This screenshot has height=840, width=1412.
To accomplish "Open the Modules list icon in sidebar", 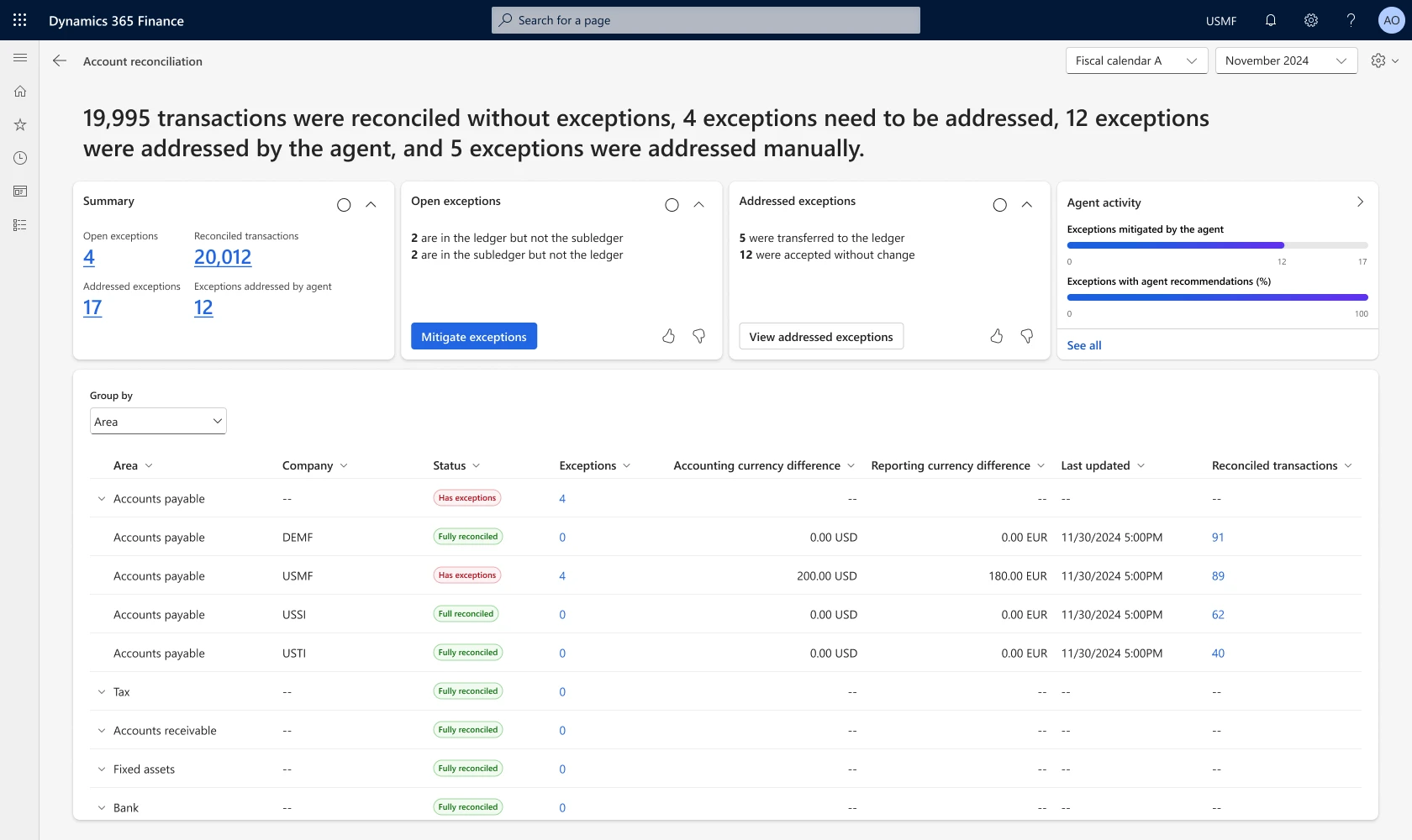I will point(19,224).
